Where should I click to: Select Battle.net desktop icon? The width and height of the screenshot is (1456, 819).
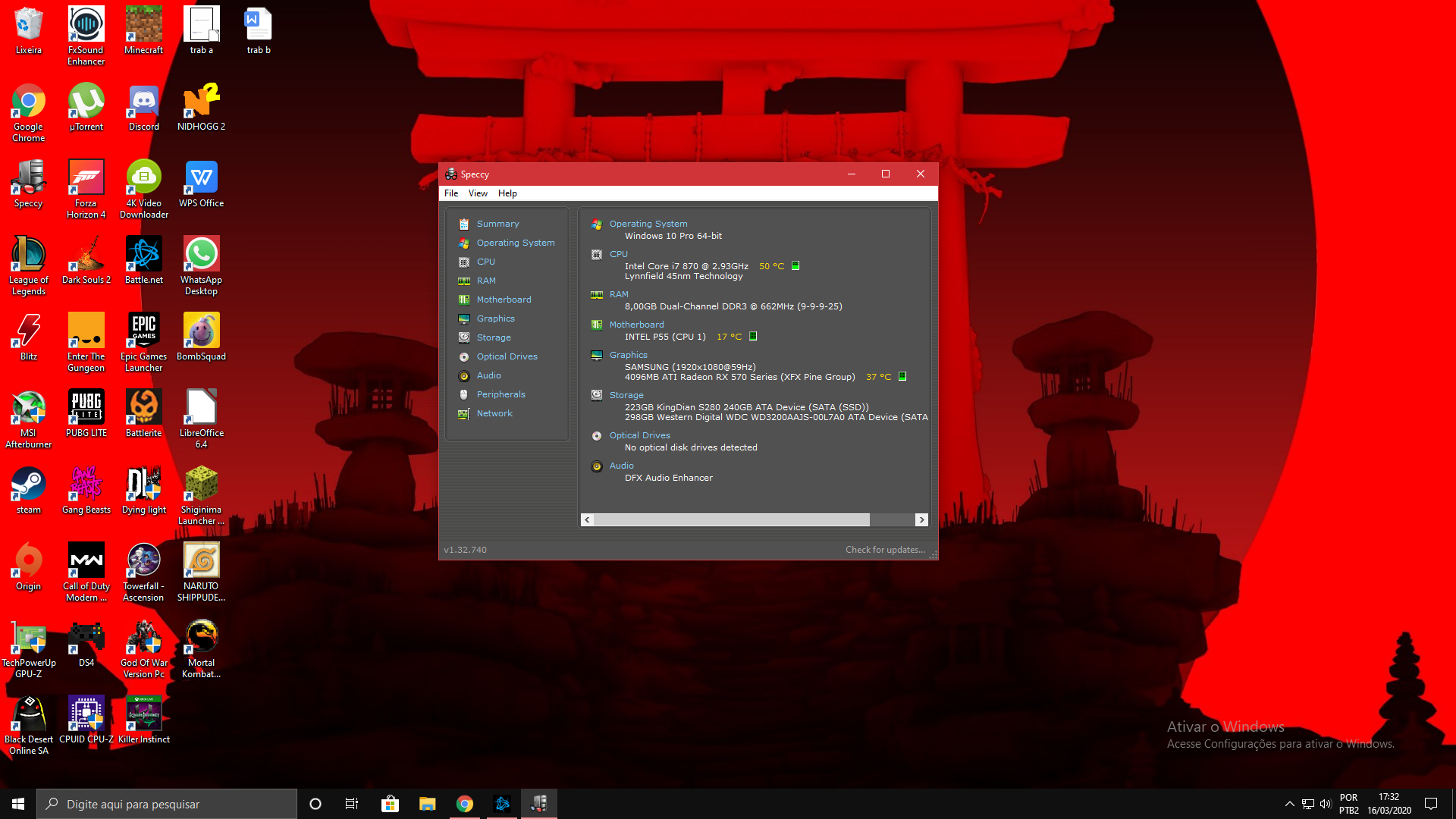143,260
